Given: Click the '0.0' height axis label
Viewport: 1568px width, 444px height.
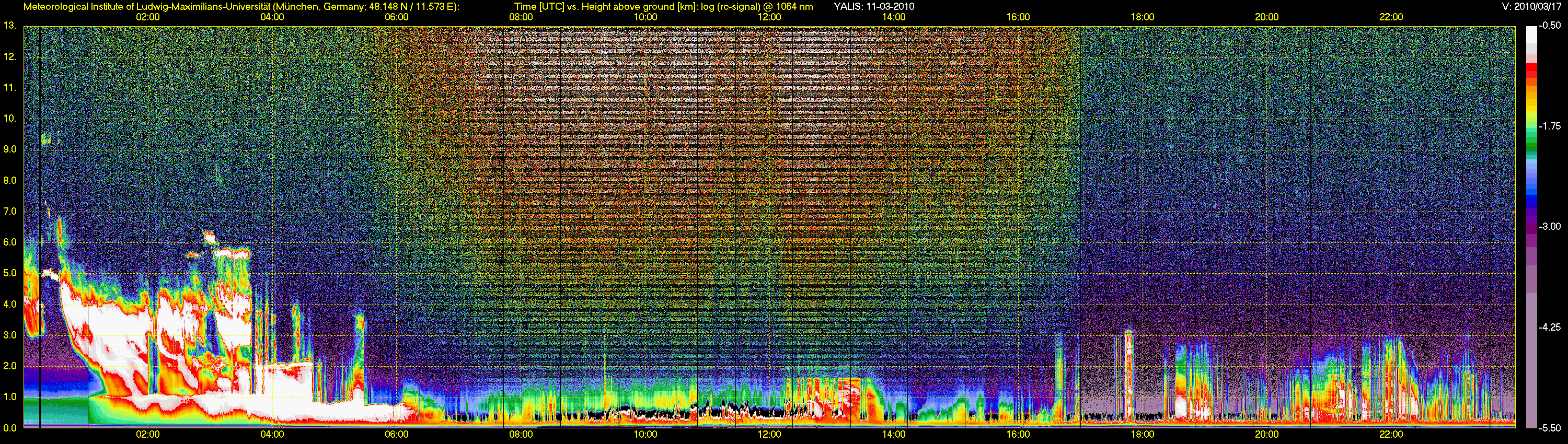Looking at the screenshot, I should [10, 428].
